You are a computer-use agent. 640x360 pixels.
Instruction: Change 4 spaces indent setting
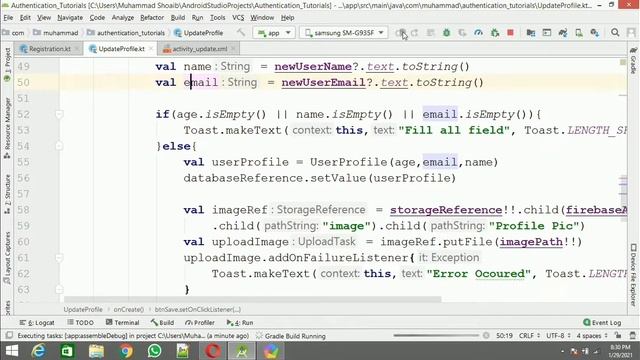(592, 336)
